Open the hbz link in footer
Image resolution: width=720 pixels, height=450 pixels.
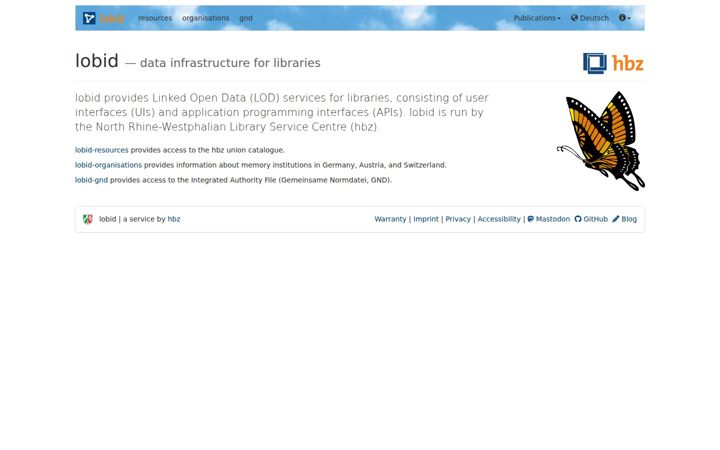(174, 219)
